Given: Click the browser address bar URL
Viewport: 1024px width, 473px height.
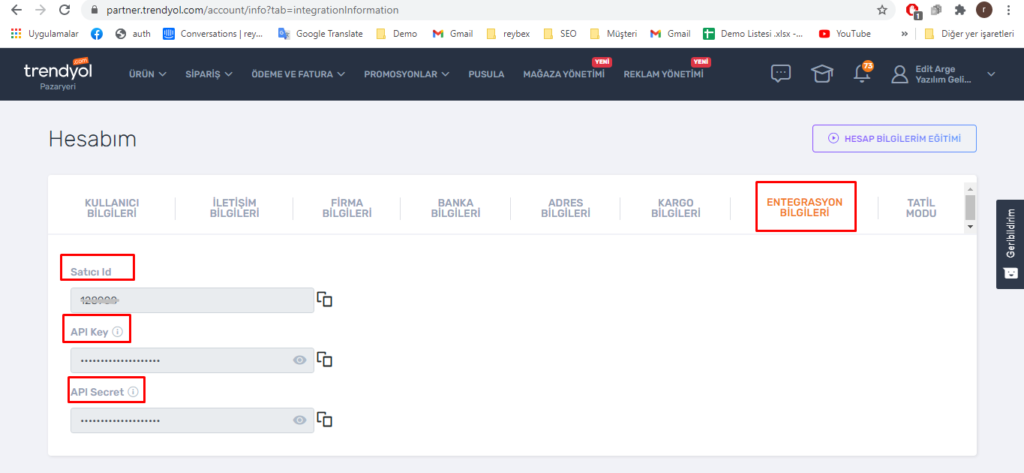Looking at the screenshot, I should 252,10.
